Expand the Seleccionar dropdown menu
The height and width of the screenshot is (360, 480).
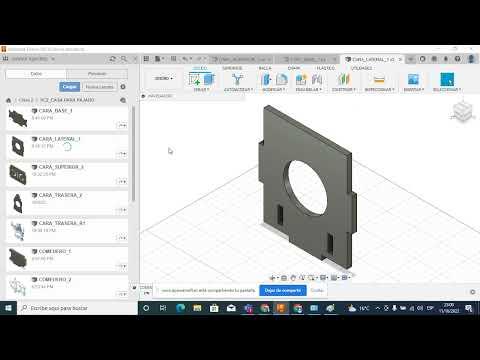point(447,89)
